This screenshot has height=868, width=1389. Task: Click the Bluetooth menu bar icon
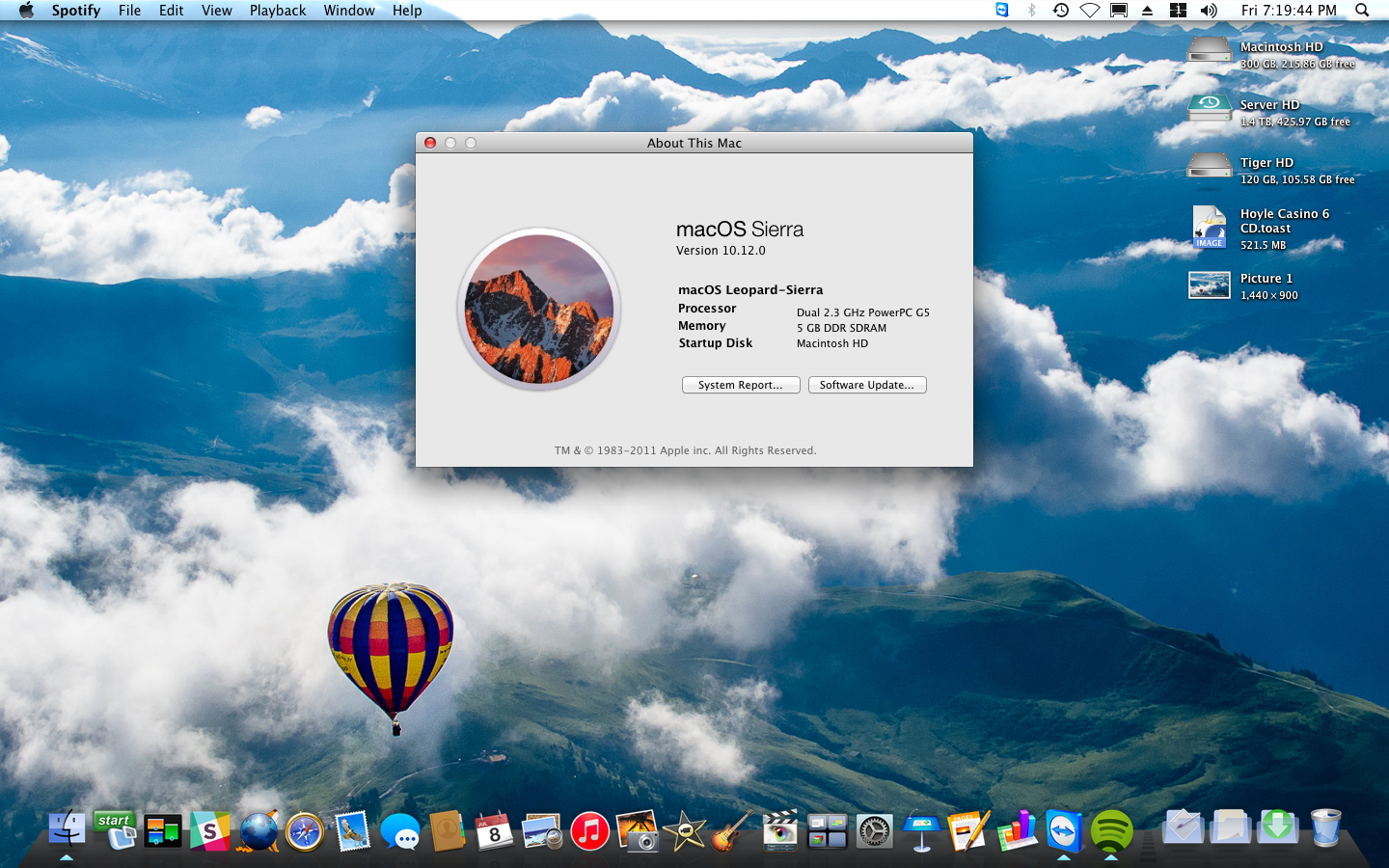point(1031,10)
